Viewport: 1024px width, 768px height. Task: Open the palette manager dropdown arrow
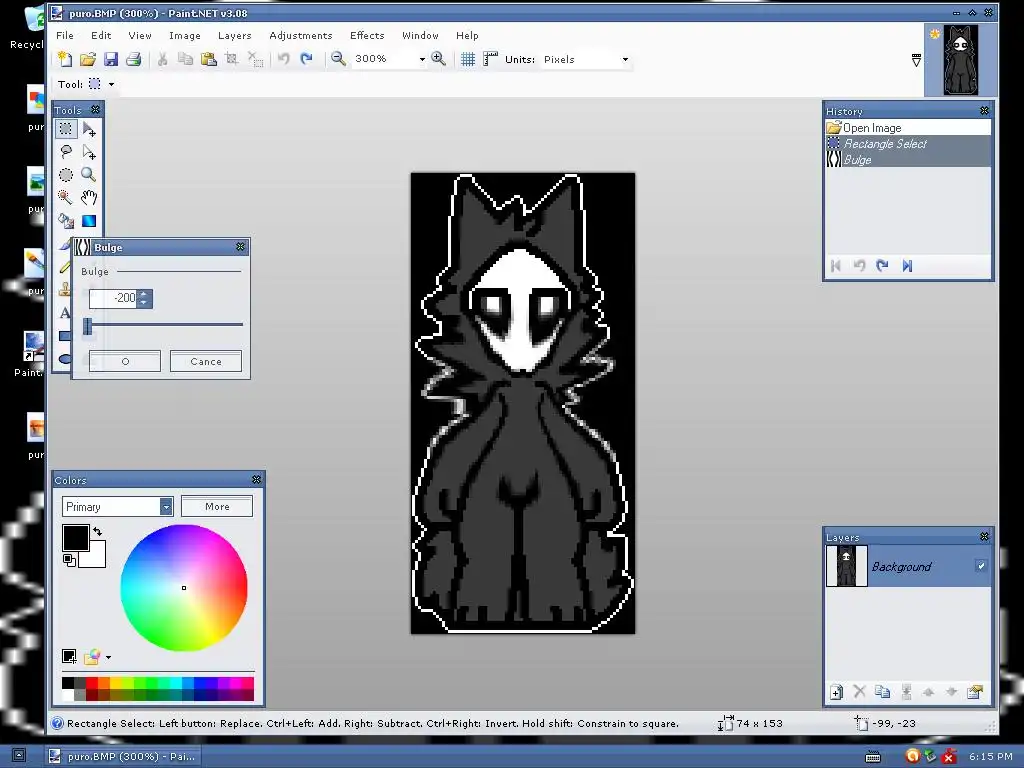point(108,657)
